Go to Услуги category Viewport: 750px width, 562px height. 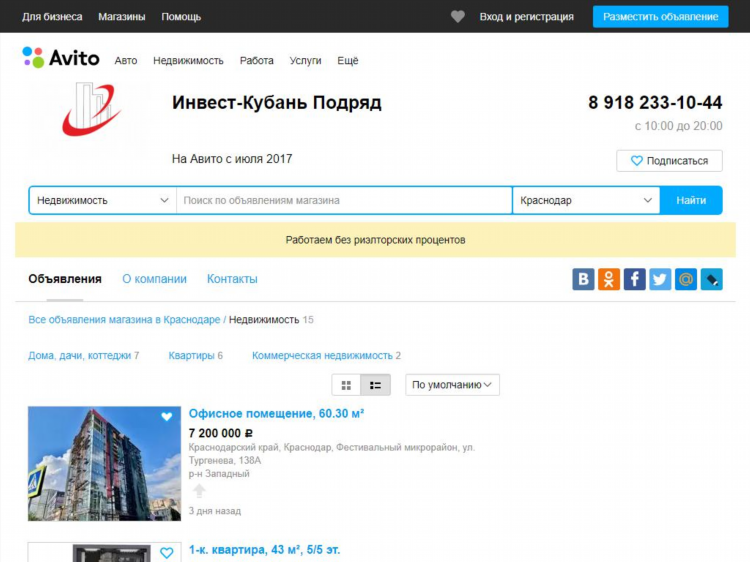coord(305,61)
